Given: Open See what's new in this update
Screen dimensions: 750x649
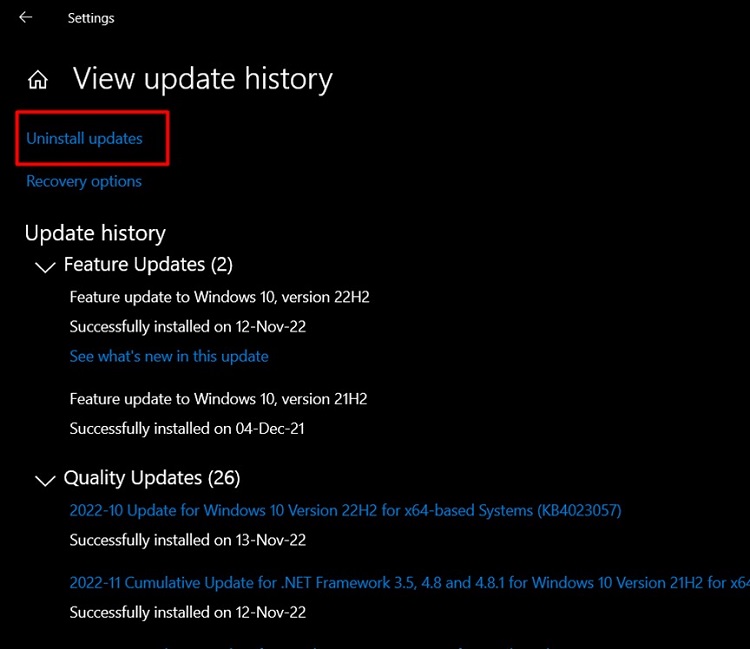Looking at the screenshot, I should pos(169,356).
